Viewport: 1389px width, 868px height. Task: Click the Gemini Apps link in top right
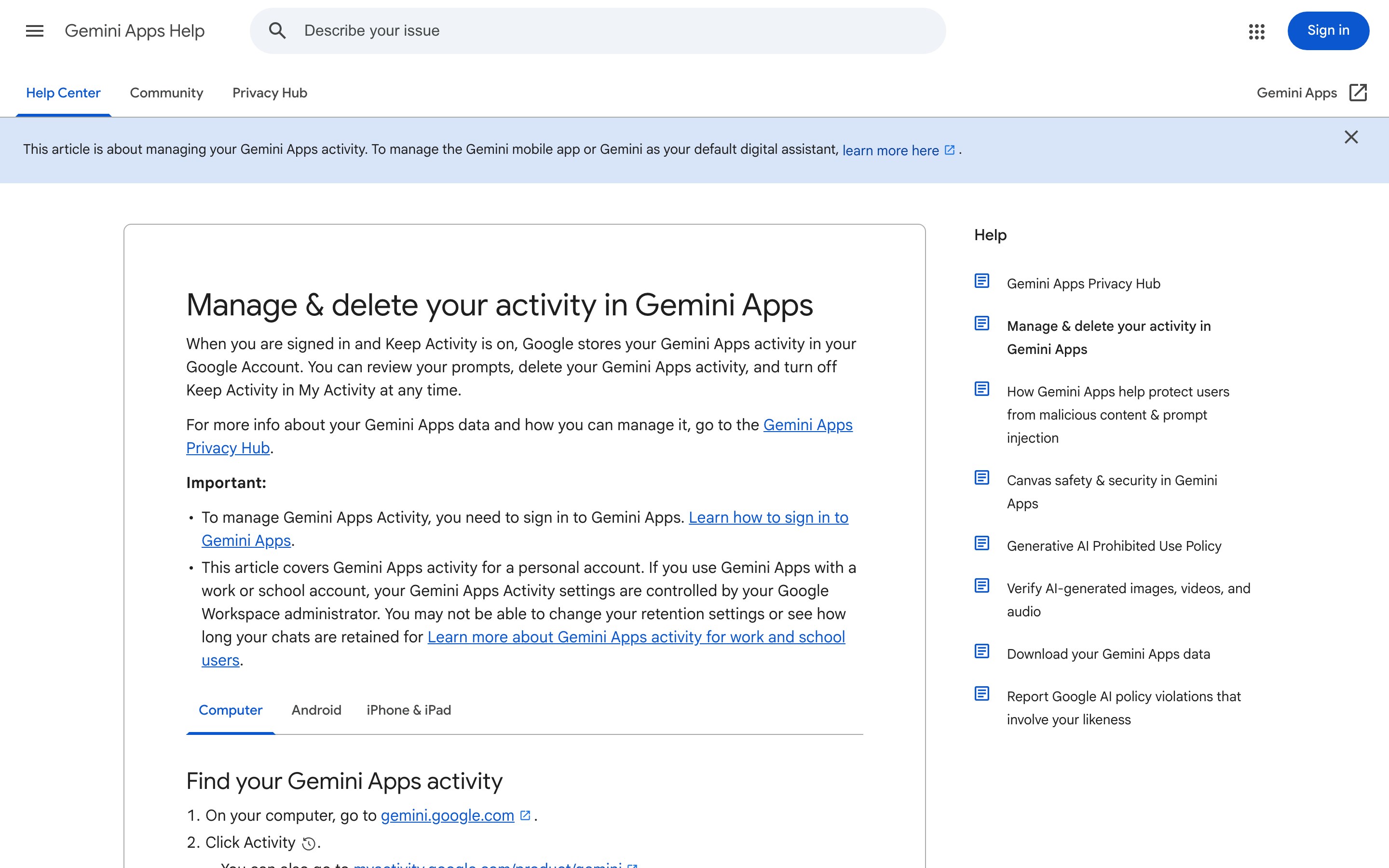tap(1296, 93)
